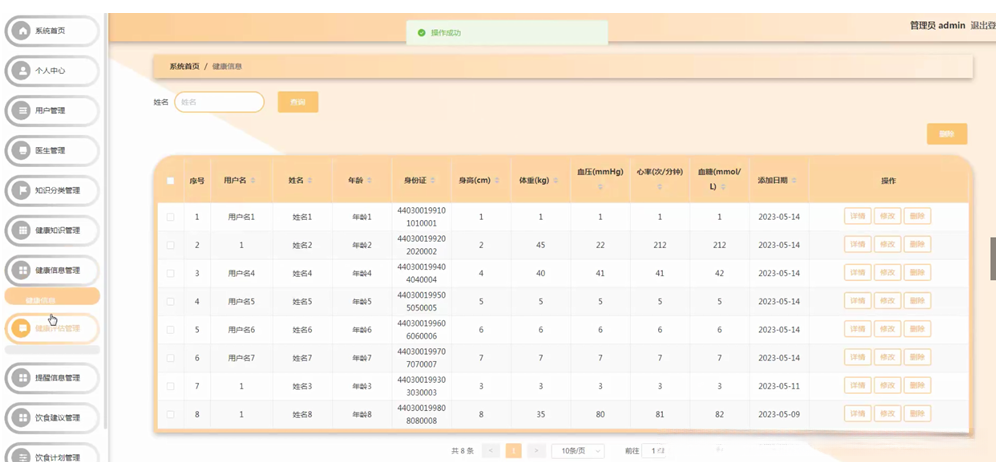Click 修改 for the 姓名2 row
The width and height of the screenshot is (1000, 462).
coord(886,245)
